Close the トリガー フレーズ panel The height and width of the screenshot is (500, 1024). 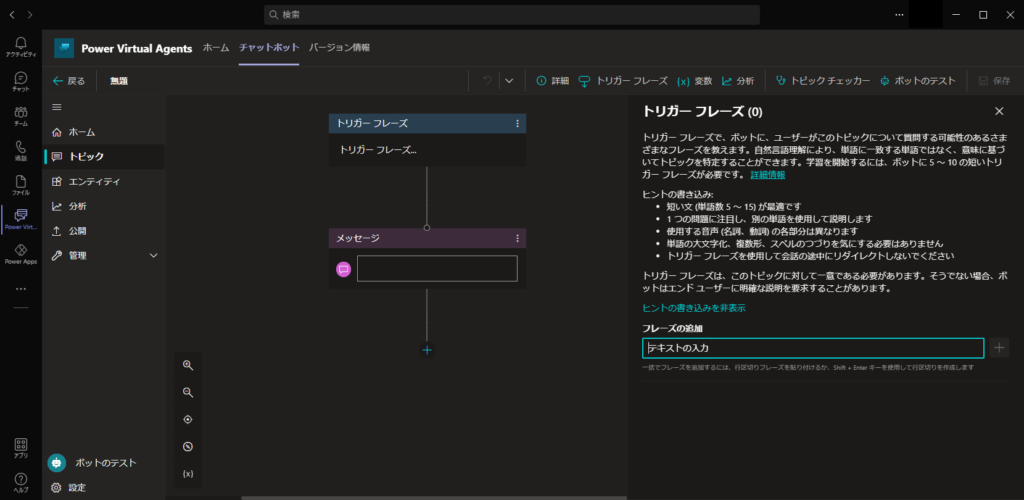(999, 111)
